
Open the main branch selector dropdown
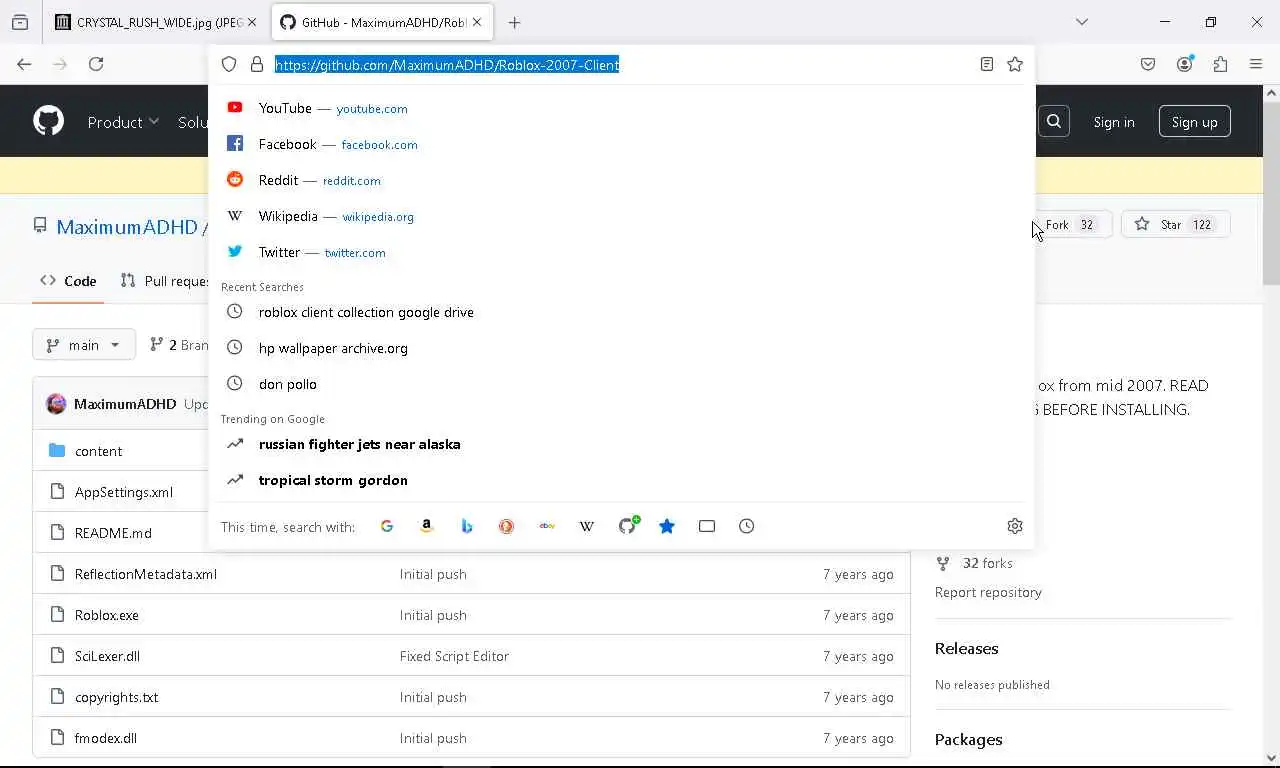pos(84,344)
